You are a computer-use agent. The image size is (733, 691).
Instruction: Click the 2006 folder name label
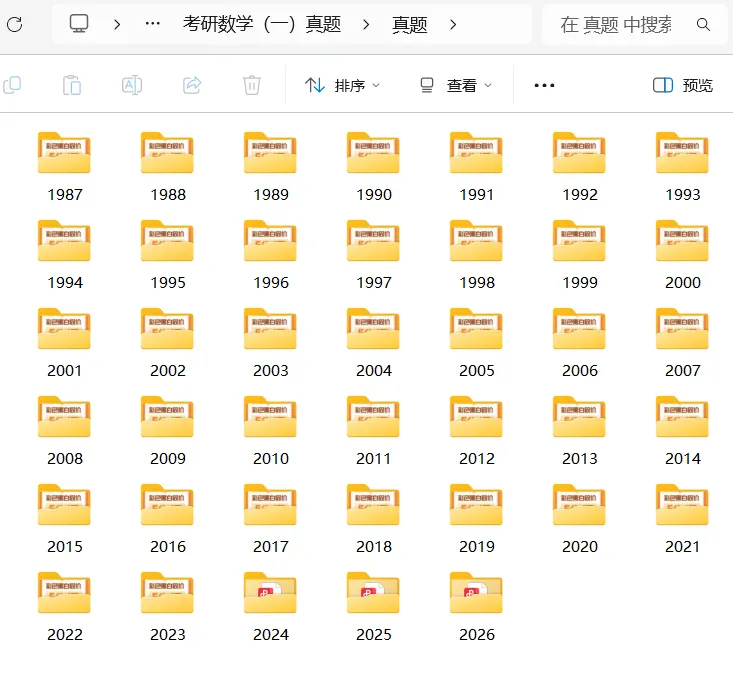coord(580,370)
